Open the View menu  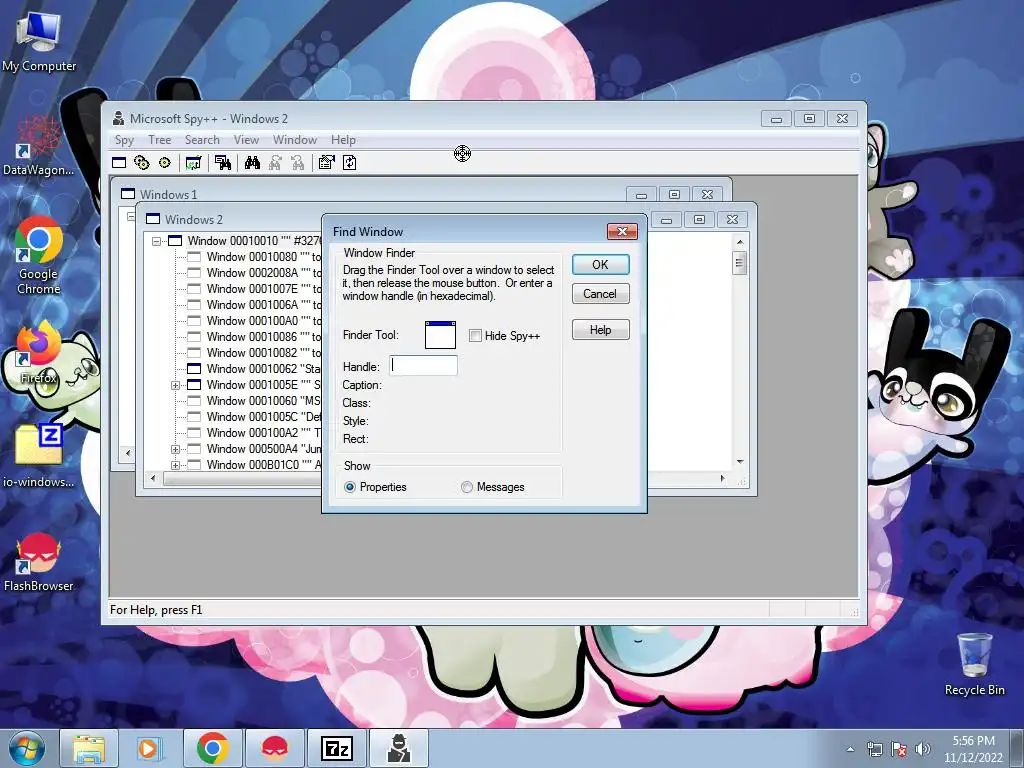coord(246,140)
